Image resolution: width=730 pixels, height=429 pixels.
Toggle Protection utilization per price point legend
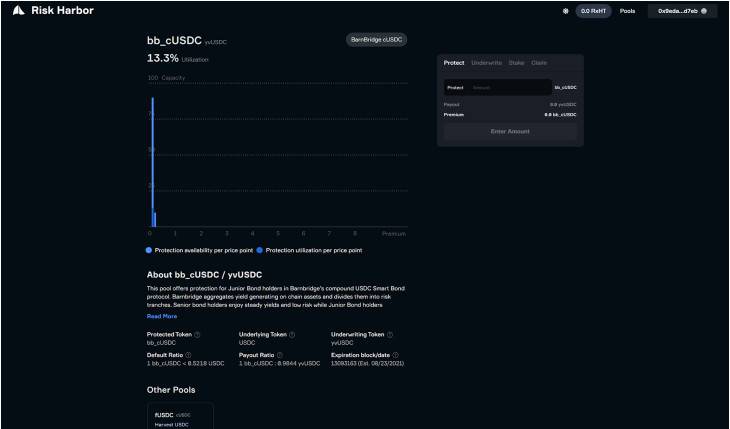[310, 250]
